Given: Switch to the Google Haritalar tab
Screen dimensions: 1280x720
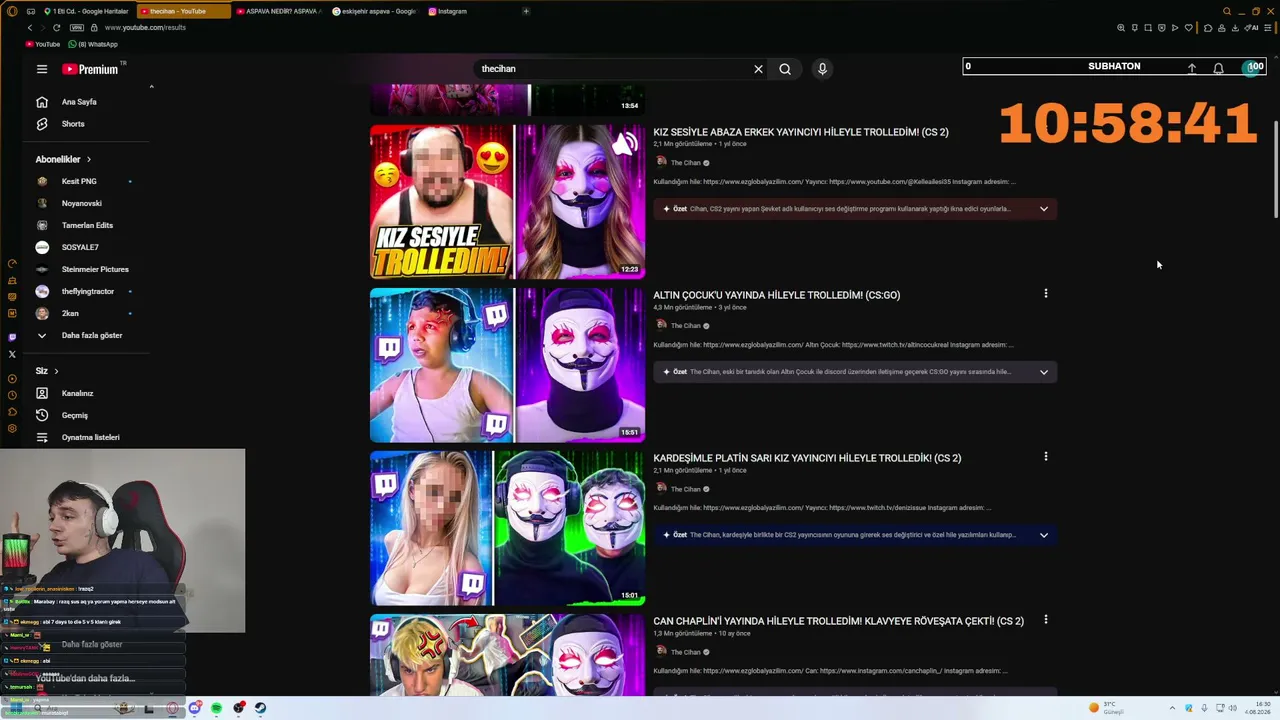Looking at the screenshot, I should coord(85,11).
